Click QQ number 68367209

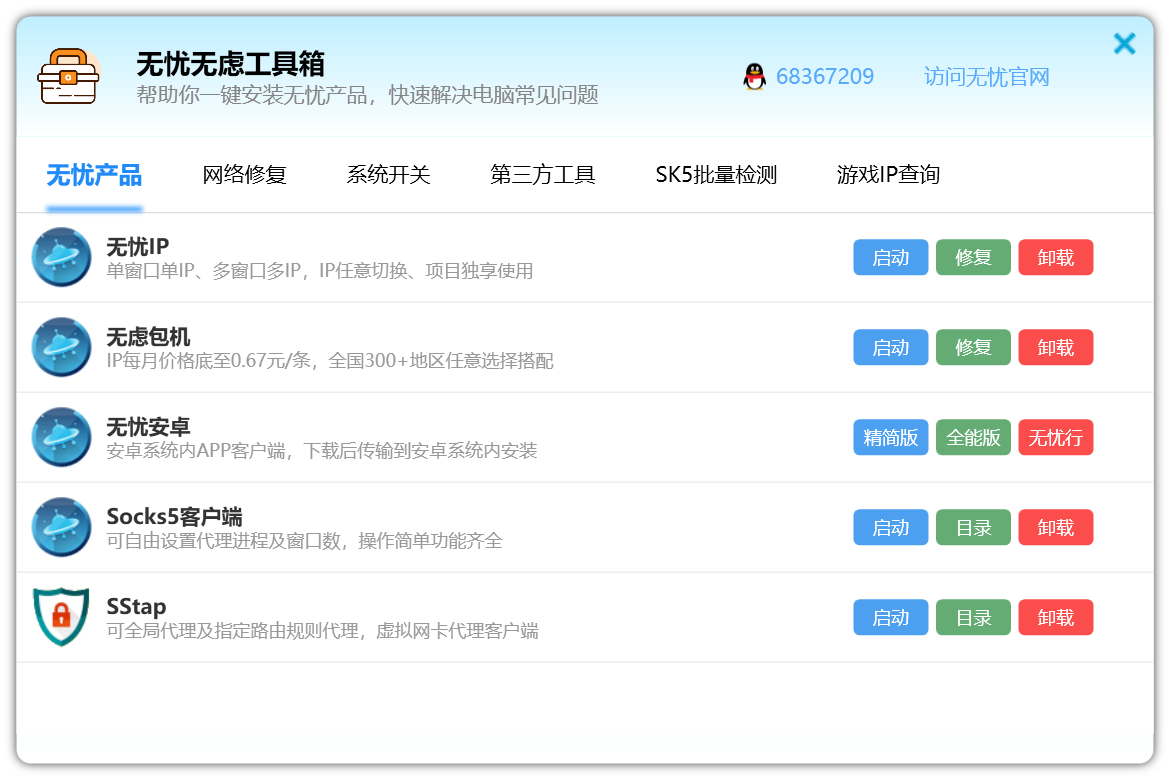pyautogui.click(x=824, y=77)
